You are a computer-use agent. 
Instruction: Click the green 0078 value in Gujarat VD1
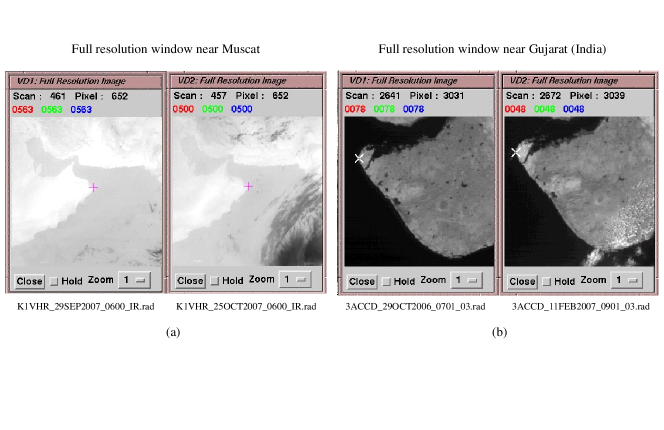[x=384, y=109]
